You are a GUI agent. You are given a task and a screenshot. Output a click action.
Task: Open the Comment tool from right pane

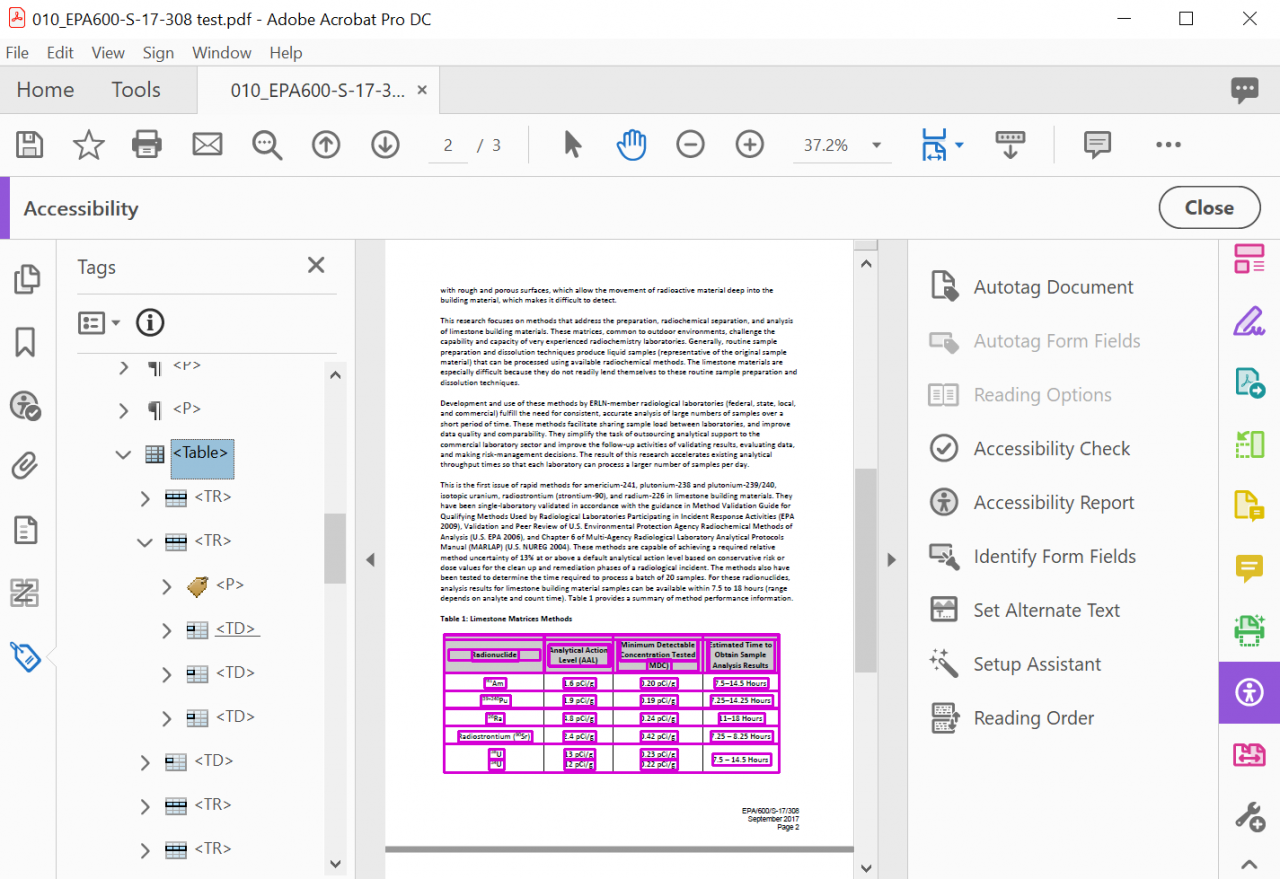[1249, 568]
